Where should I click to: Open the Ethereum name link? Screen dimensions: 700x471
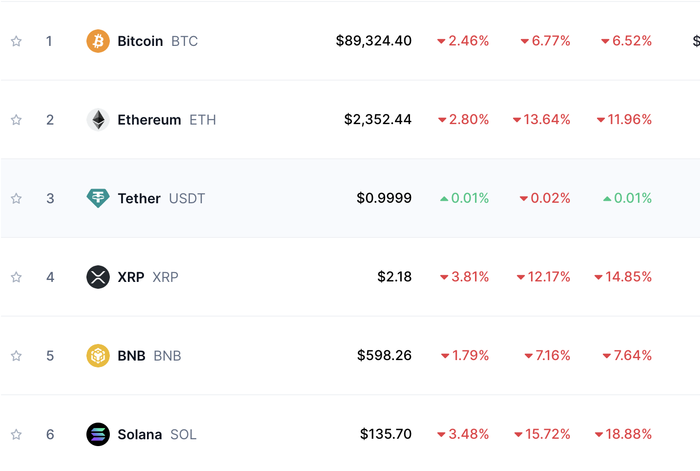pos(149,120)
